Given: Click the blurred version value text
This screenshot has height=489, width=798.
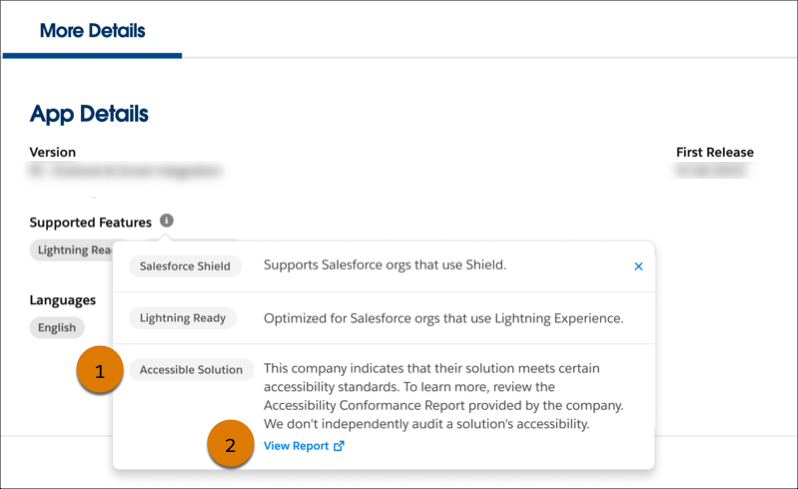Looking at the screenshot, I should [x=125, y=172].
